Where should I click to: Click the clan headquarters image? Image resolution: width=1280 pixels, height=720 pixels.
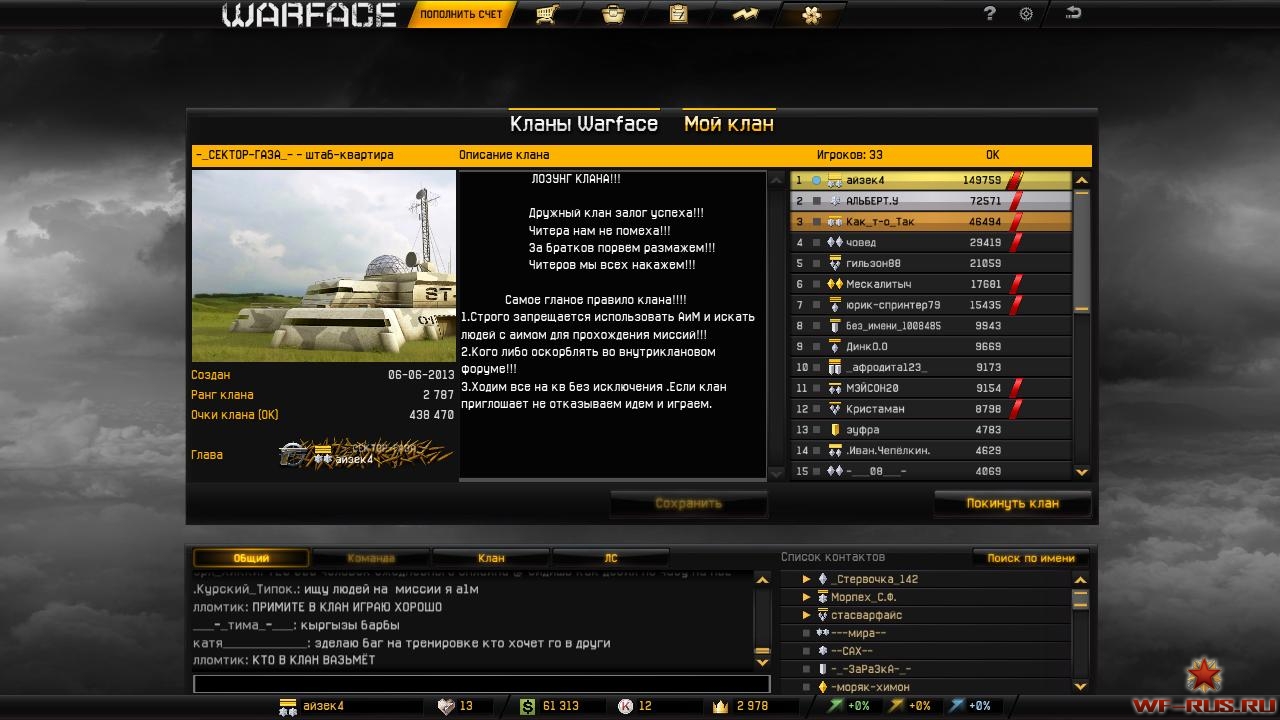[x=323, y=265]
